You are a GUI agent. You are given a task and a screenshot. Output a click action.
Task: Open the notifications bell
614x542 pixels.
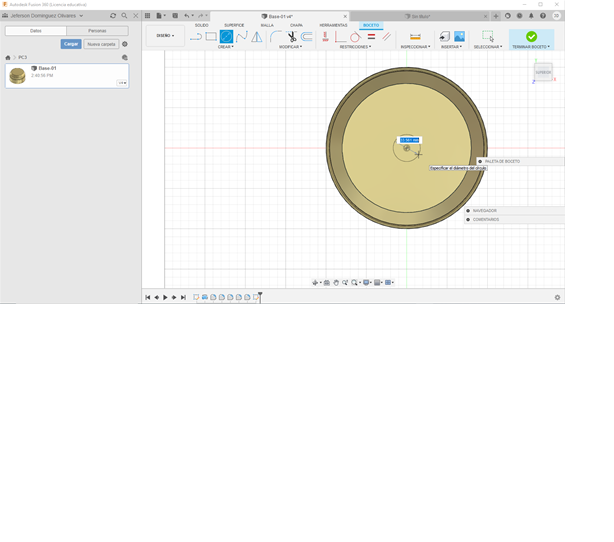pos(531,16)
